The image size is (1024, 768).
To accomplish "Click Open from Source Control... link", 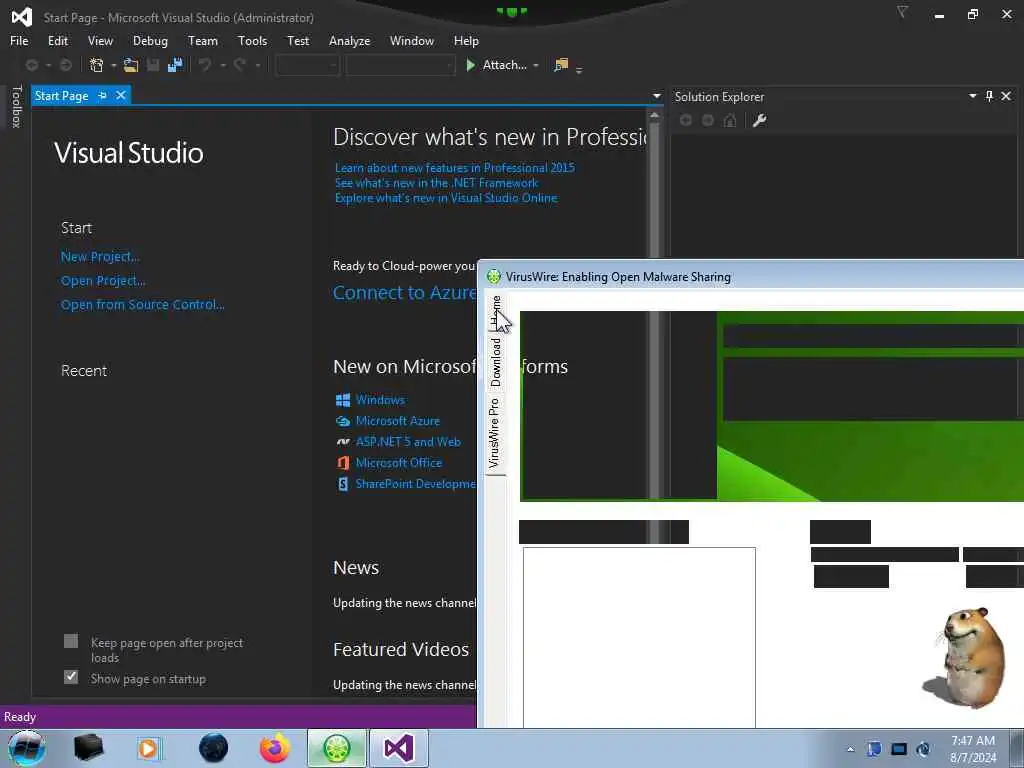I will tap(142, 305).
